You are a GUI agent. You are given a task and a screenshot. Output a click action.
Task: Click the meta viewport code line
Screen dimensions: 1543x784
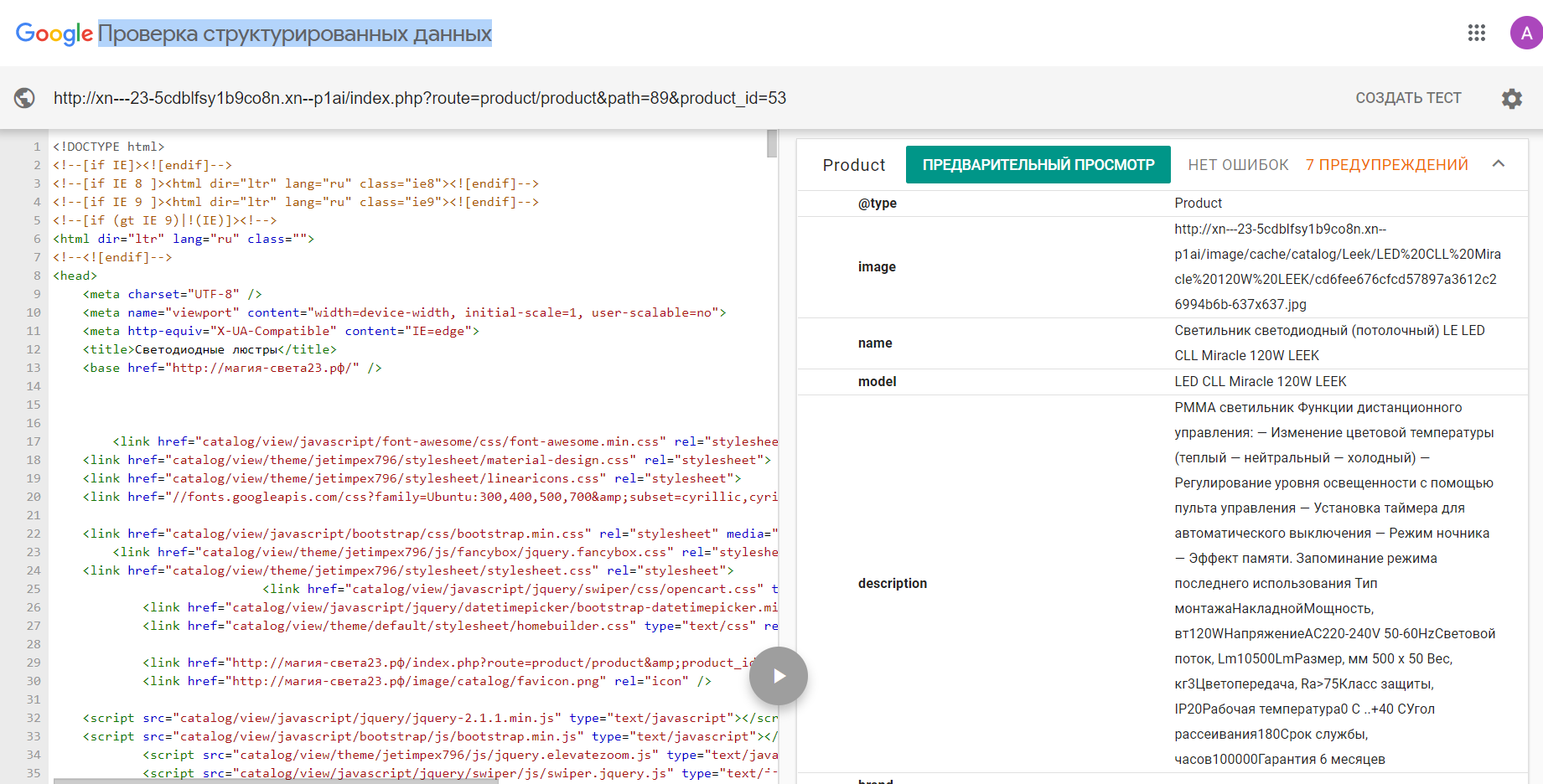coord(405,312)
